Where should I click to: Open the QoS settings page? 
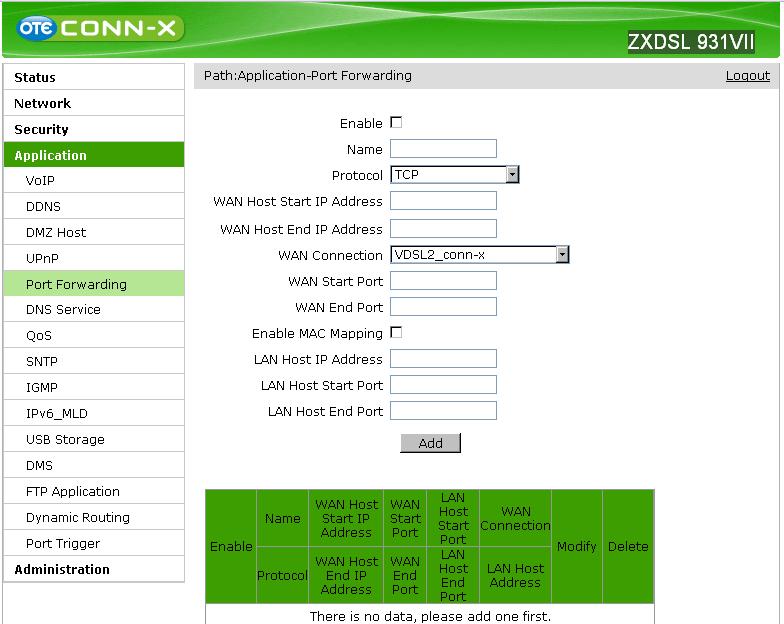coord(94,336)
